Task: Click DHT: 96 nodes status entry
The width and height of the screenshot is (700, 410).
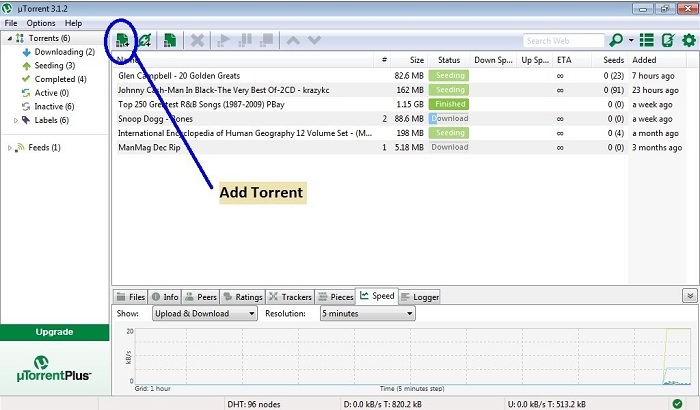Action: [254, 404]
